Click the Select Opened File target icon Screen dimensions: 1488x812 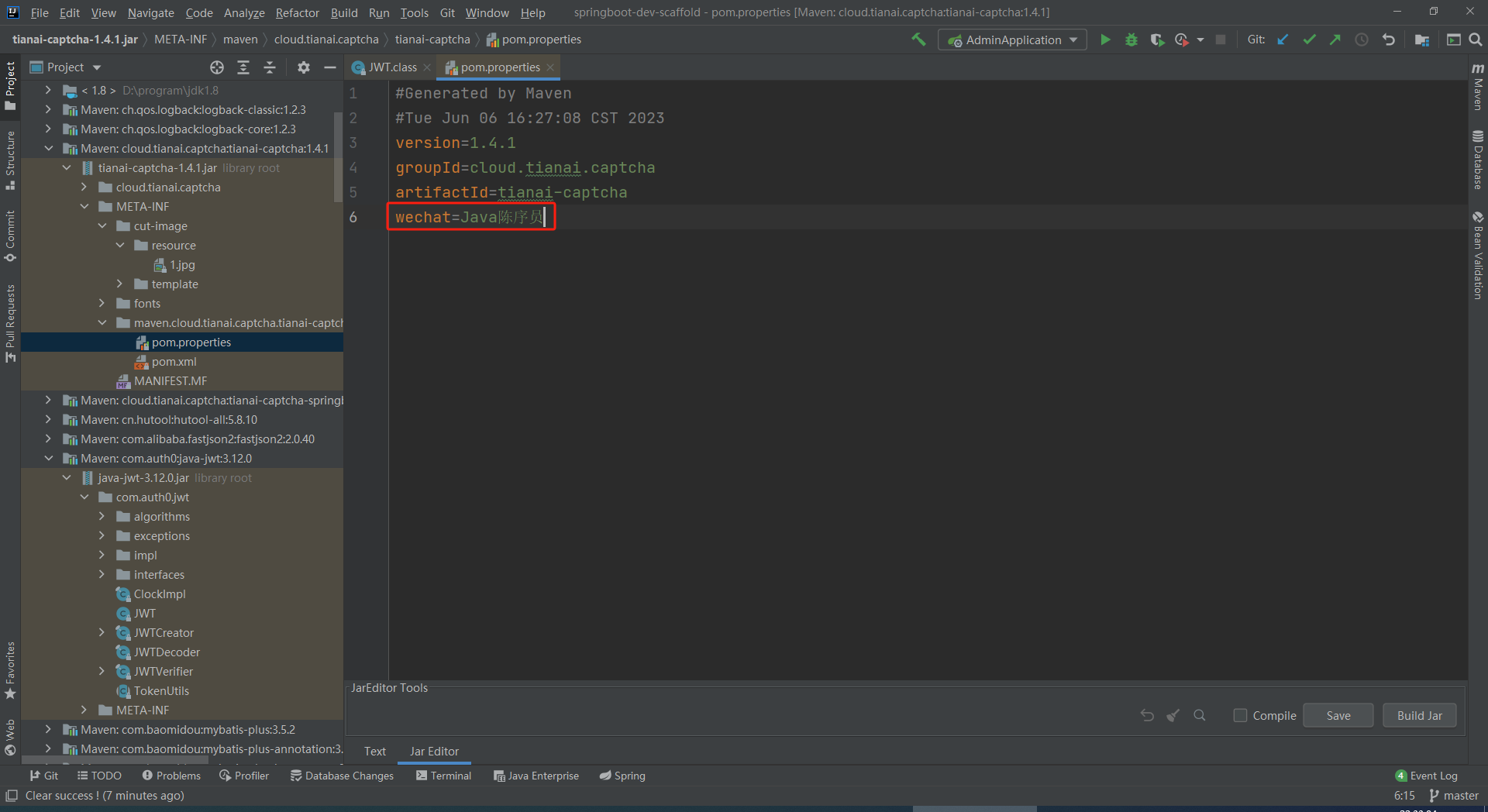(217, 67)
